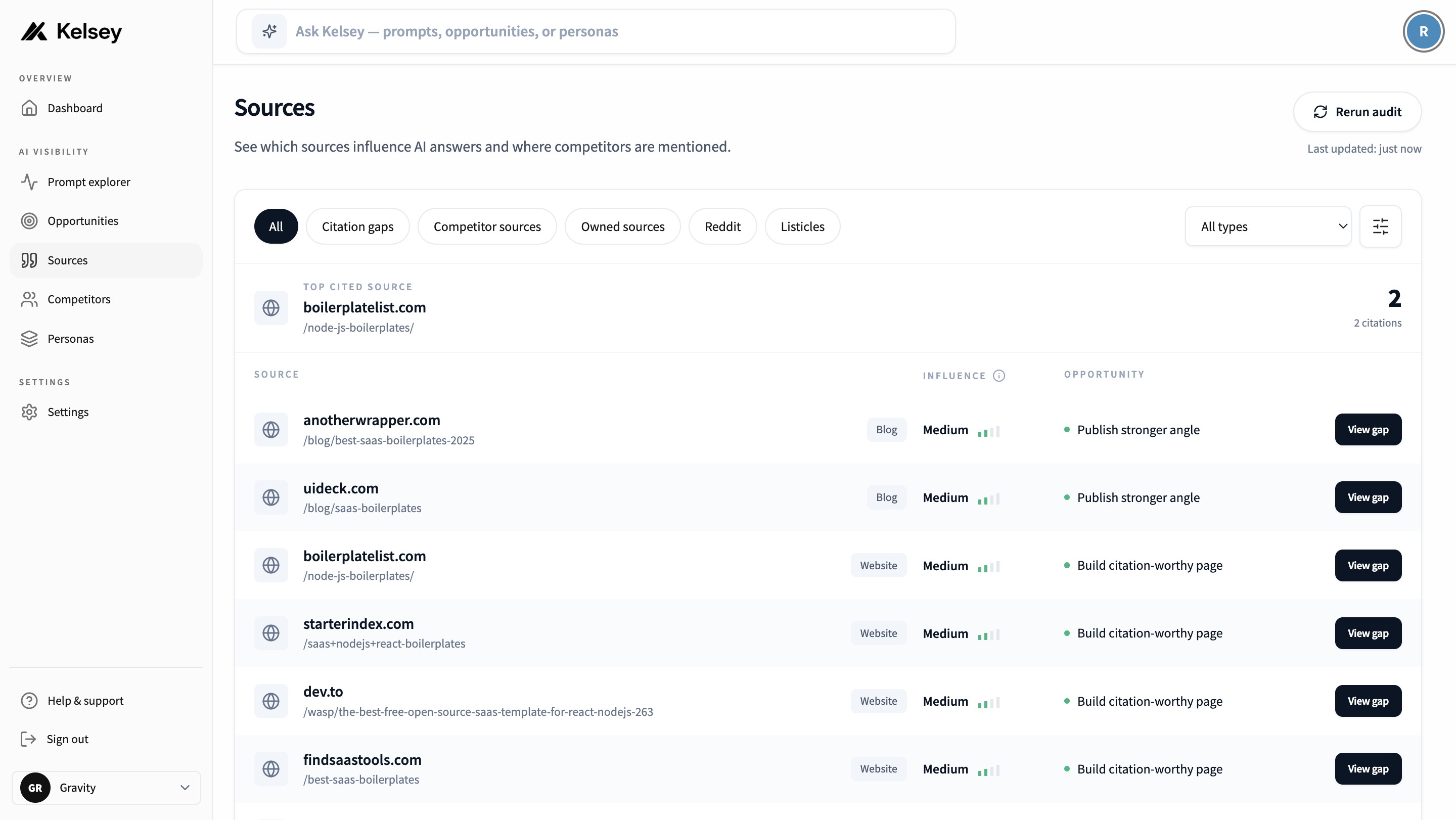This screenshot has width=1456, height=820.
Task: Click the Prompt explorer pulse icon
Action: tap(29, 182)
